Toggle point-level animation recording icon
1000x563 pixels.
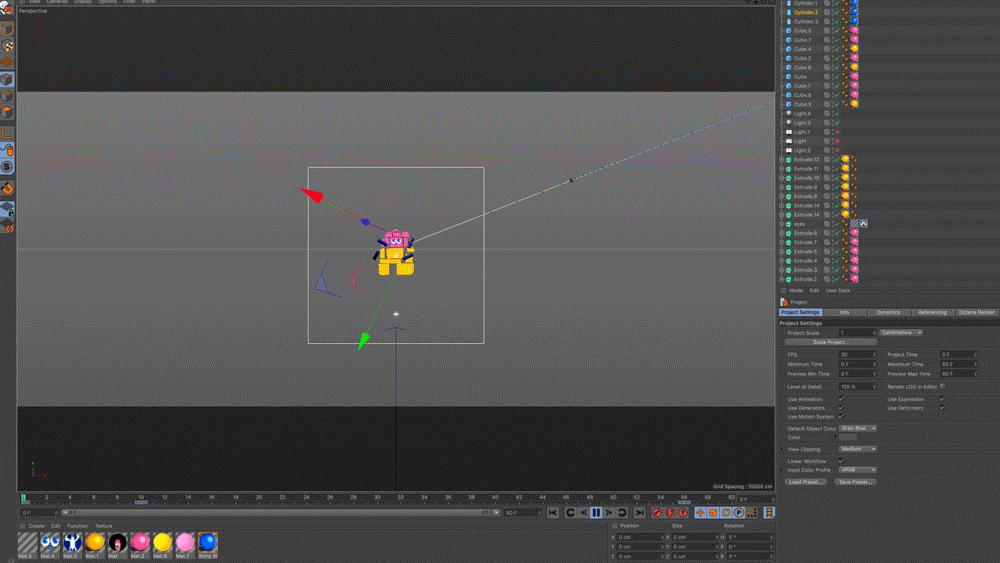point(752,513)
